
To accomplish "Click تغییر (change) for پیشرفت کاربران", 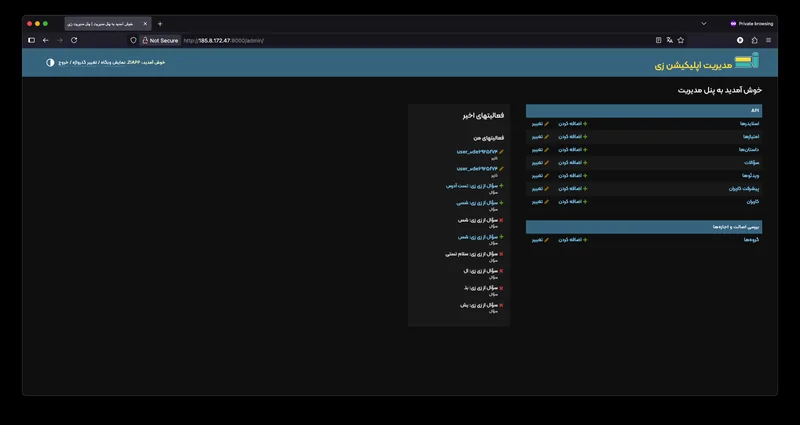I will point(540,189).
